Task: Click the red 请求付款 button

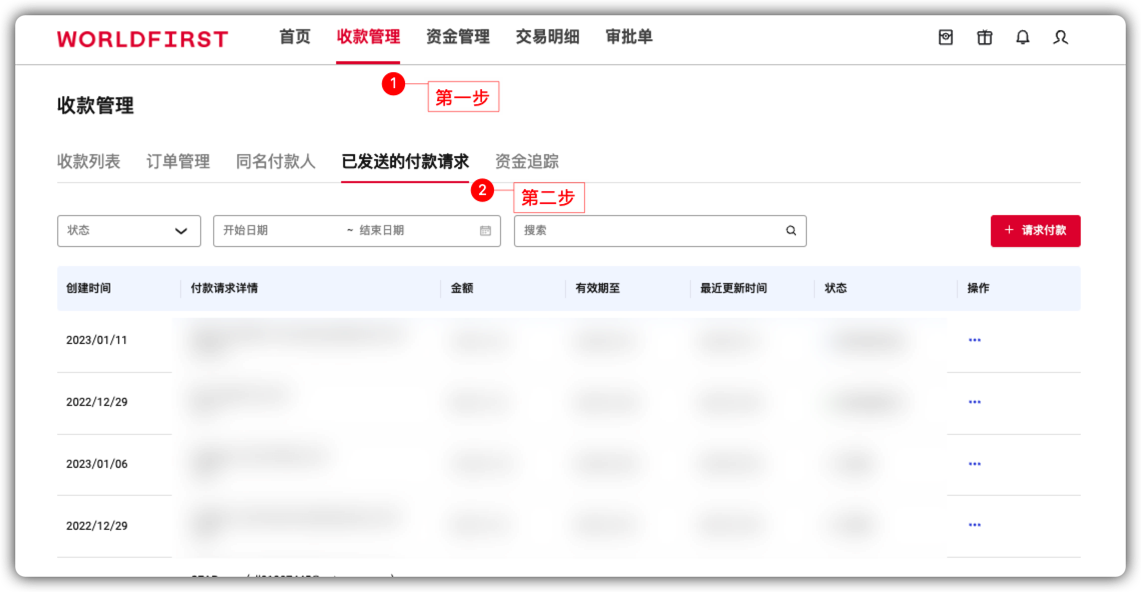Action: point(1035,231)
